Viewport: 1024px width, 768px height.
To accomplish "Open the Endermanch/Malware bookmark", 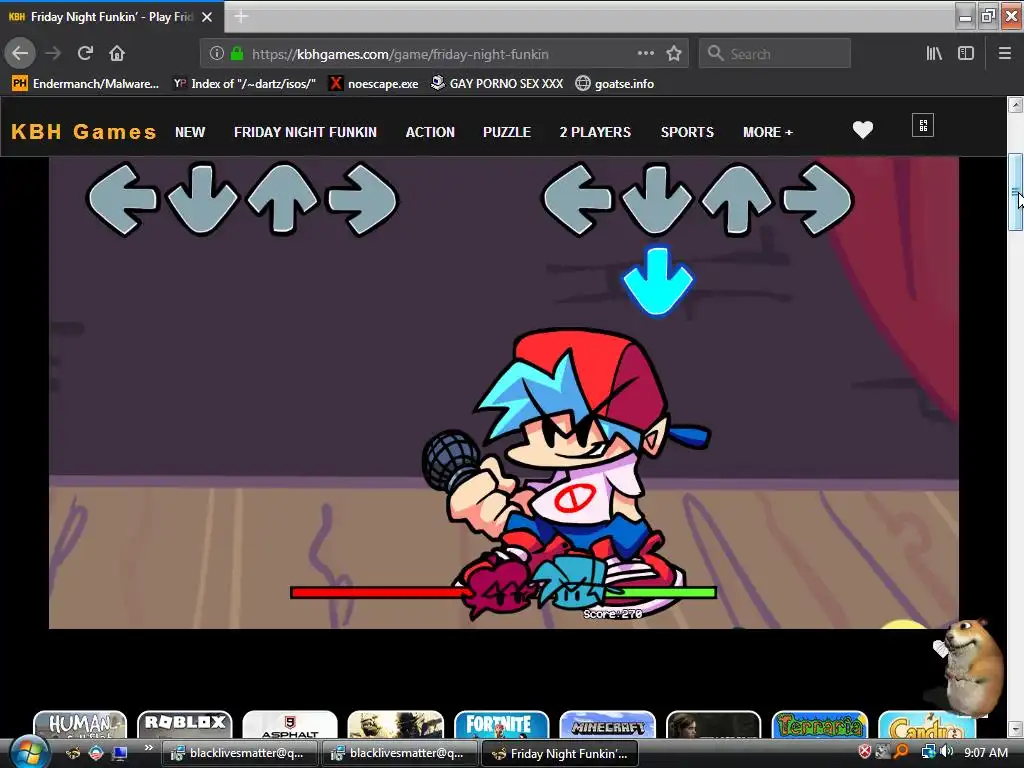I will point(86,84).
